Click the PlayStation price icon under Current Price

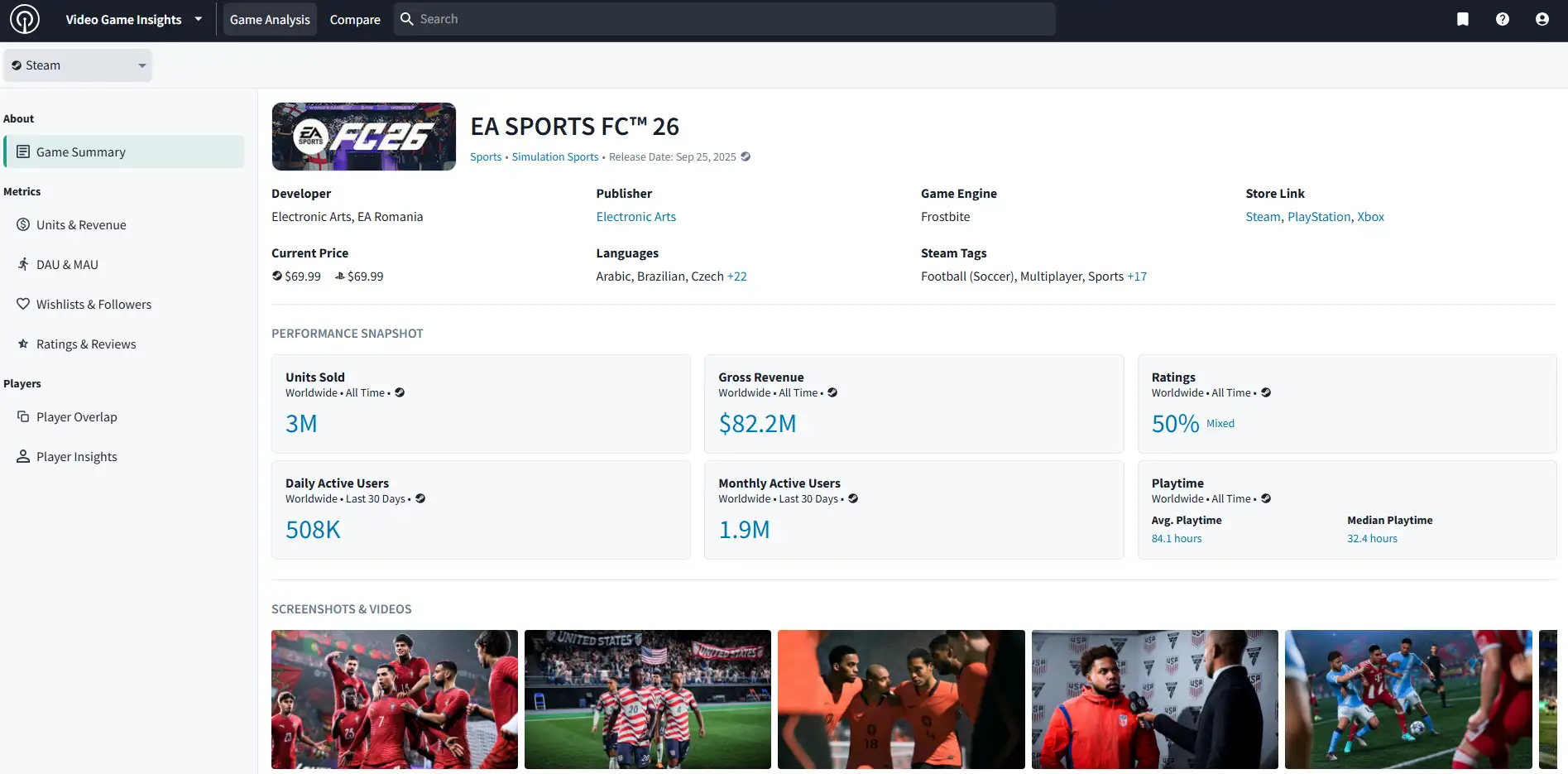pos(340,276)
